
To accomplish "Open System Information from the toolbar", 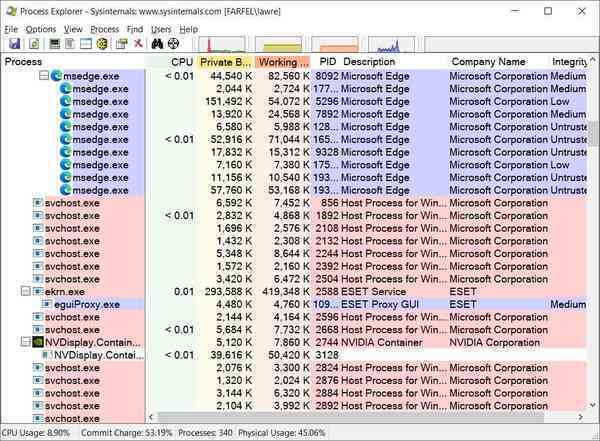I will pos(53,45).
